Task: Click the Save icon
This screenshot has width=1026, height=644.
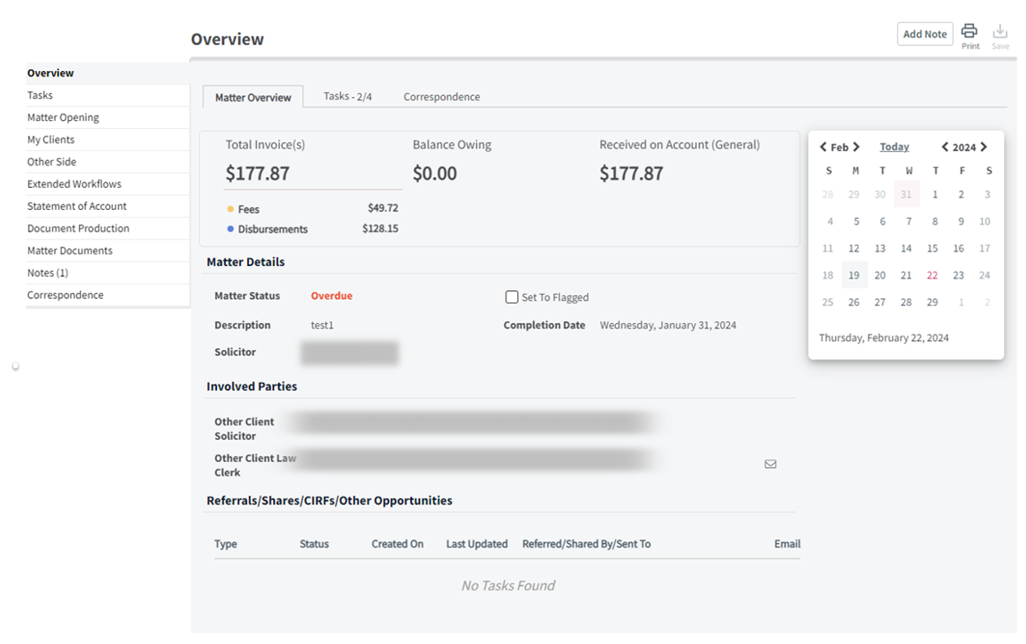Action: (1000, 33)
